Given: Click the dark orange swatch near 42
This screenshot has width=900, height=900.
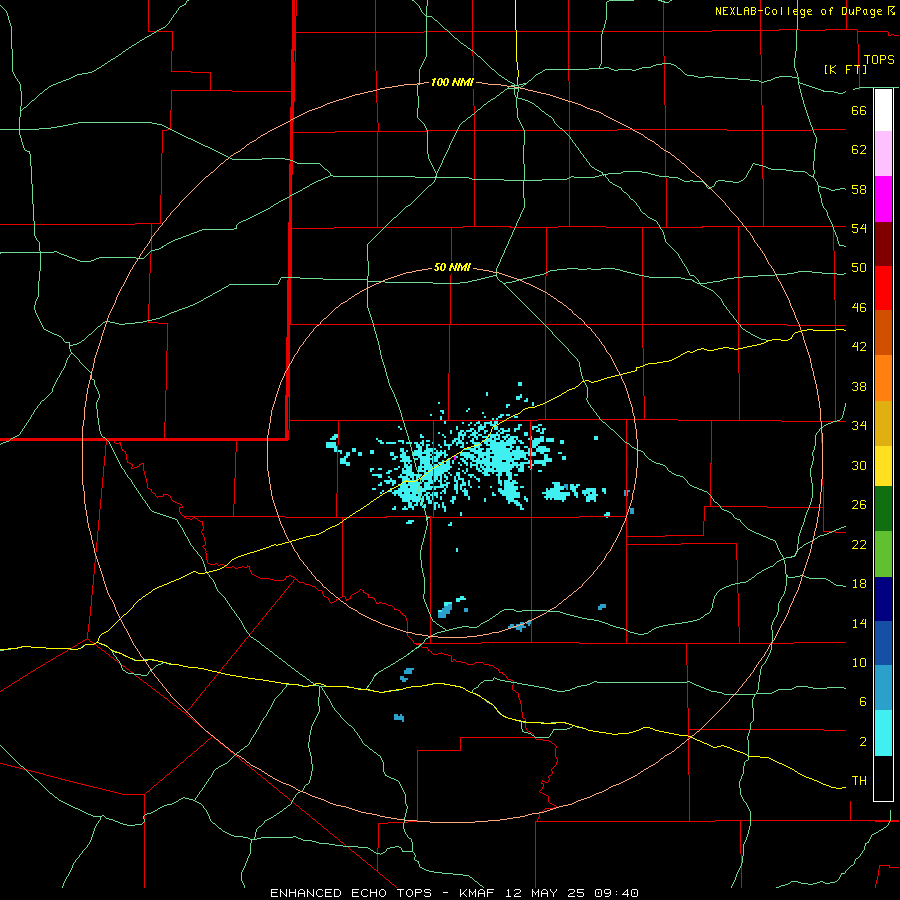Looking at the screenshot, I should [883, 333].
